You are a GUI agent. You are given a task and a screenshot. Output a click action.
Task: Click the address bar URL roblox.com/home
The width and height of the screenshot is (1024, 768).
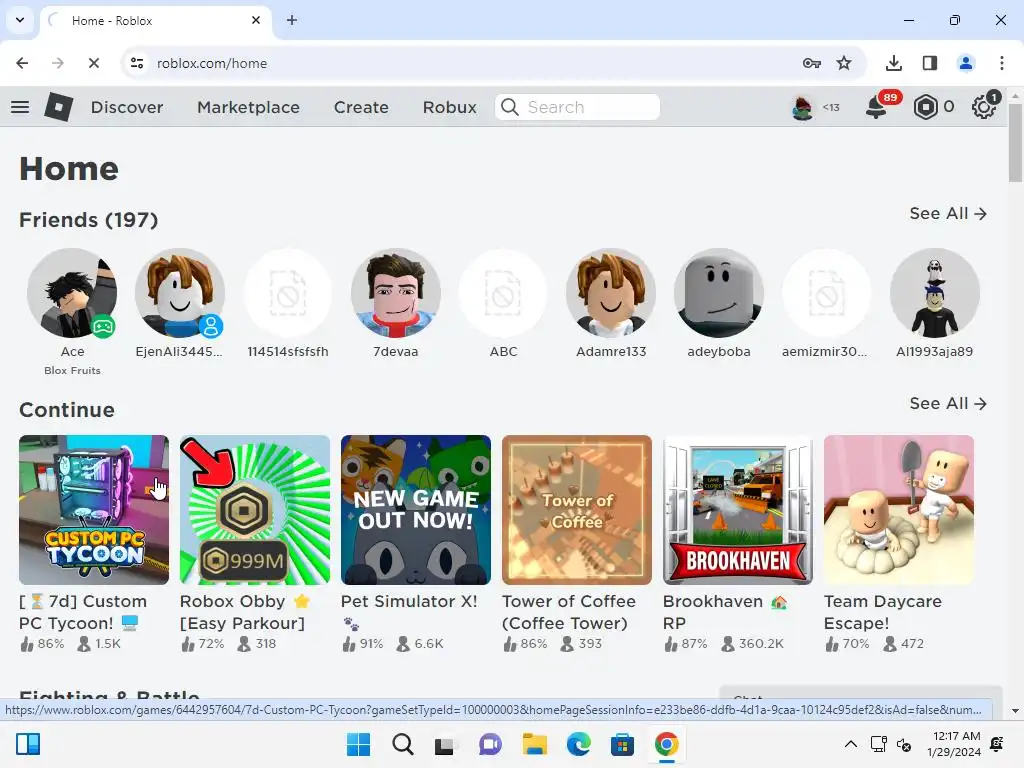pyautogui.click(x=212, y=63)
